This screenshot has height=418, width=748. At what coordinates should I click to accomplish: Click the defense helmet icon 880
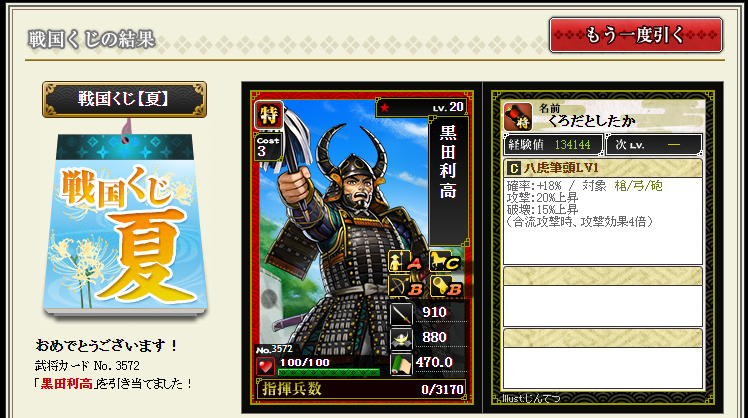coord(401,339)
